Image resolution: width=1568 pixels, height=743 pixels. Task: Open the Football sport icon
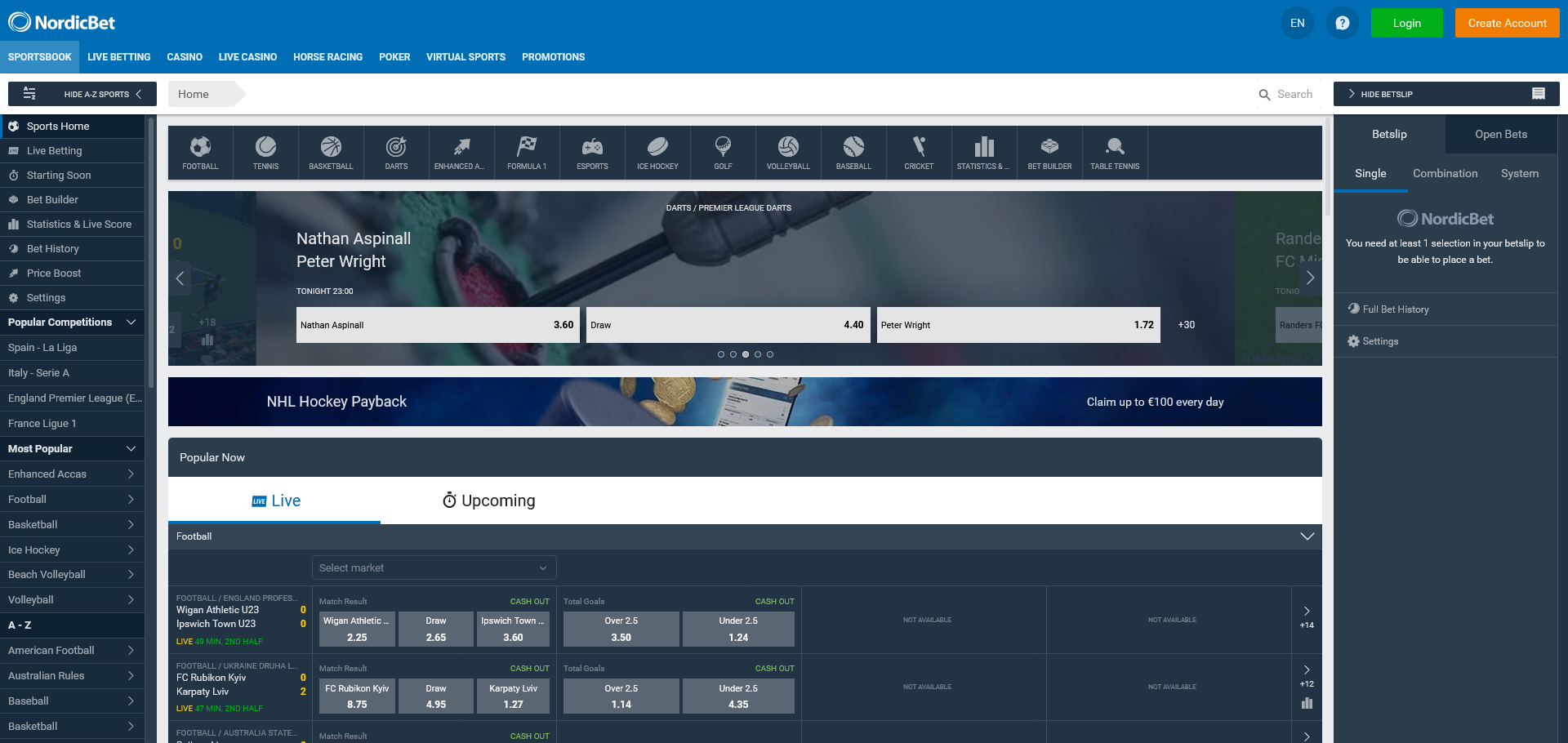coord(200,153)
